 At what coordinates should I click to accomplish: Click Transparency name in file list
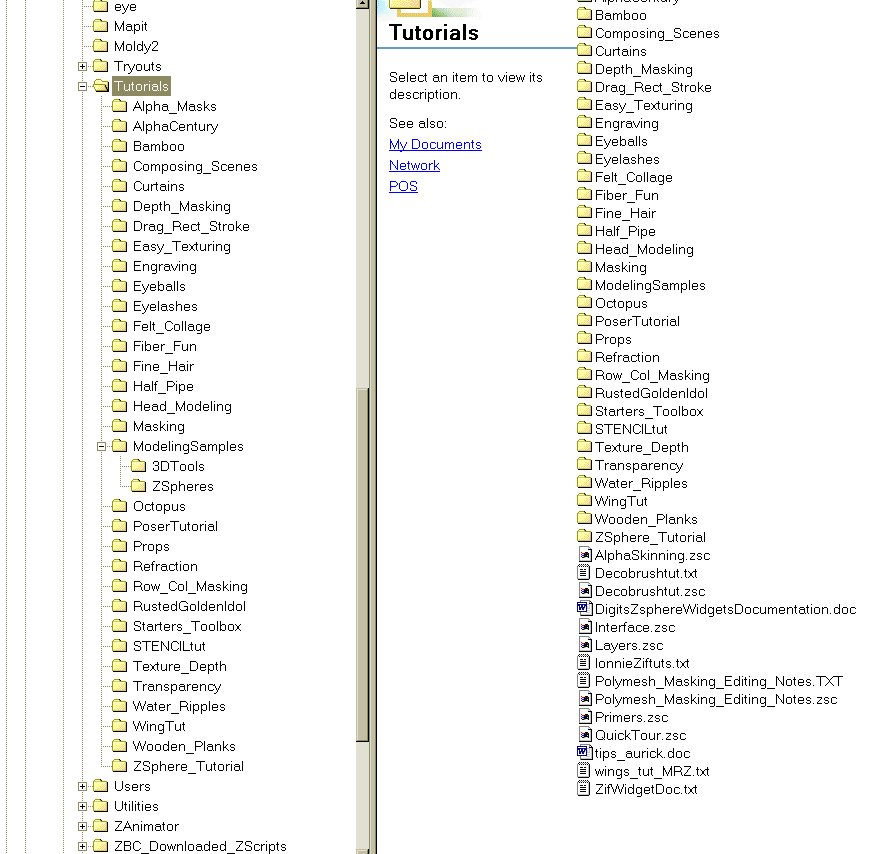coord(639,465)
